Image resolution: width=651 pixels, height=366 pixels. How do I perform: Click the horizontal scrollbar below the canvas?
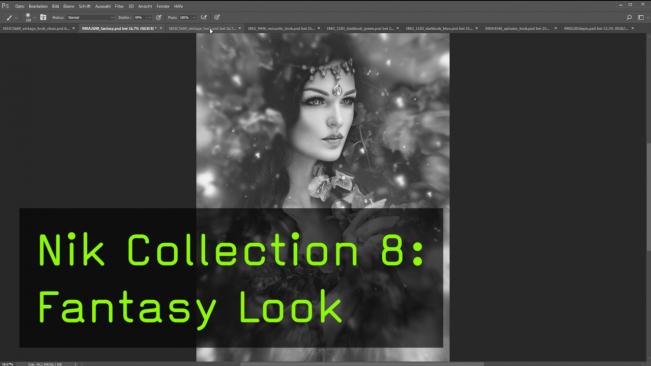(x=362, y=364)
